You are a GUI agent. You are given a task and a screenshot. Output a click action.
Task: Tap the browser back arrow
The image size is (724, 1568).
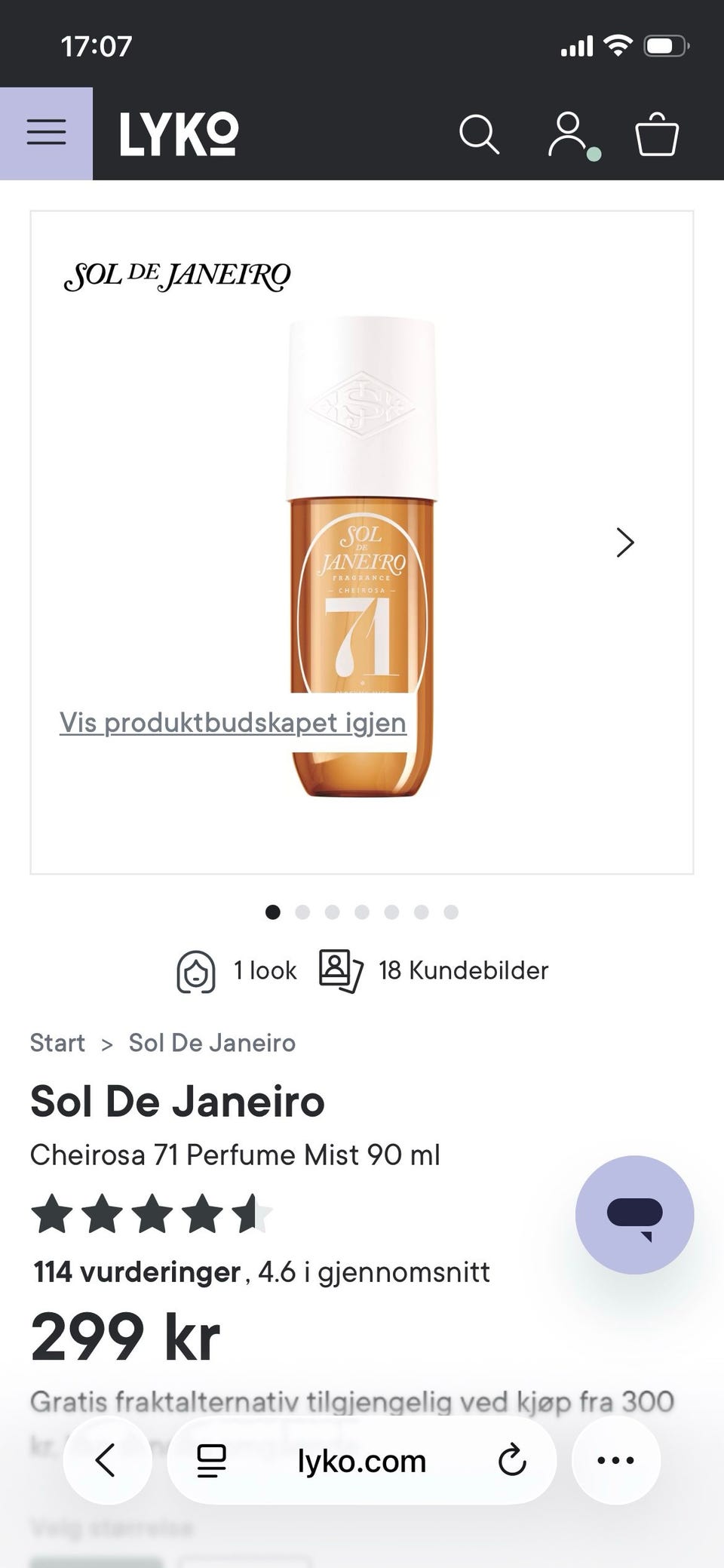(106, 1460)
